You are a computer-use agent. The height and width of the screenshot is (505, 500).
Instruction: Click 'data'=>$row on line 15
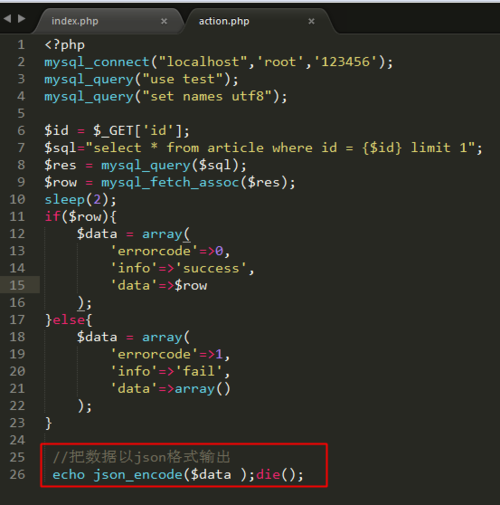tap(159, 286)
